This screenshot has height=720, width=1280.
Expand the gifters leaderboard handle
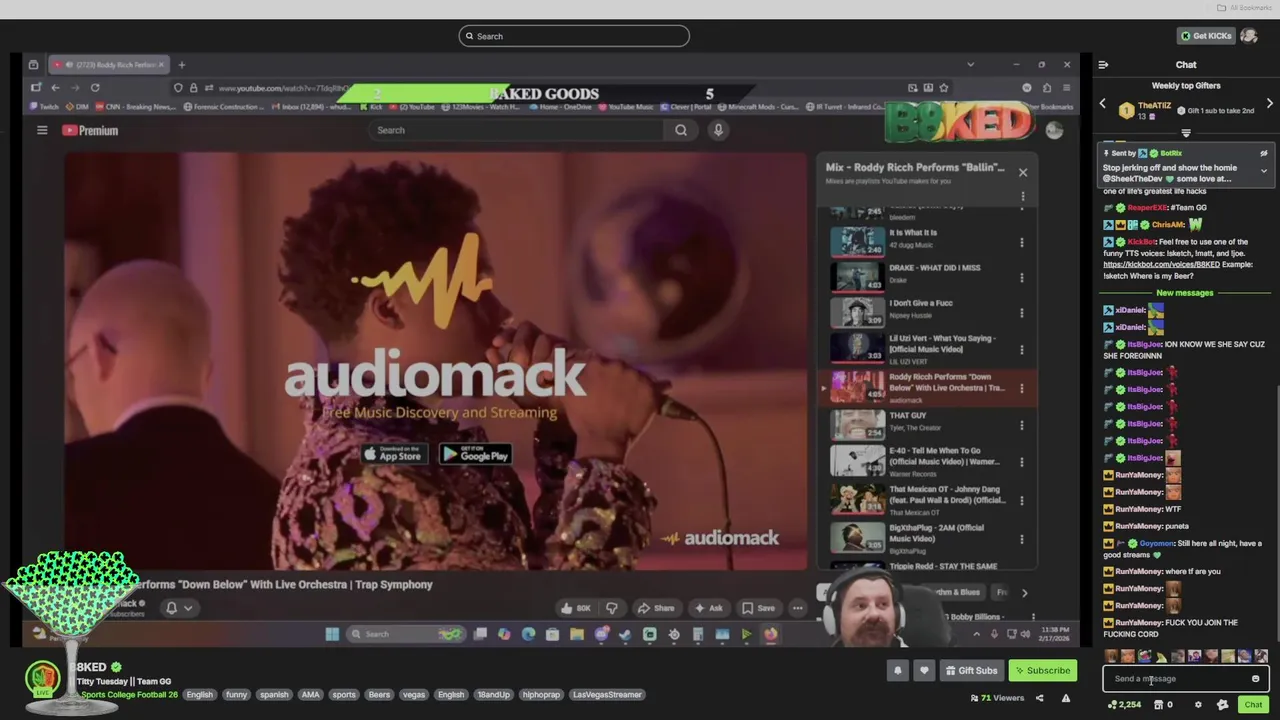1186,133
